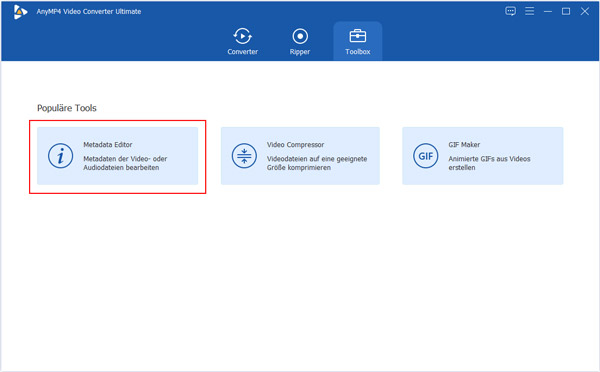Open the Converter tab

[x=242, y=41]
